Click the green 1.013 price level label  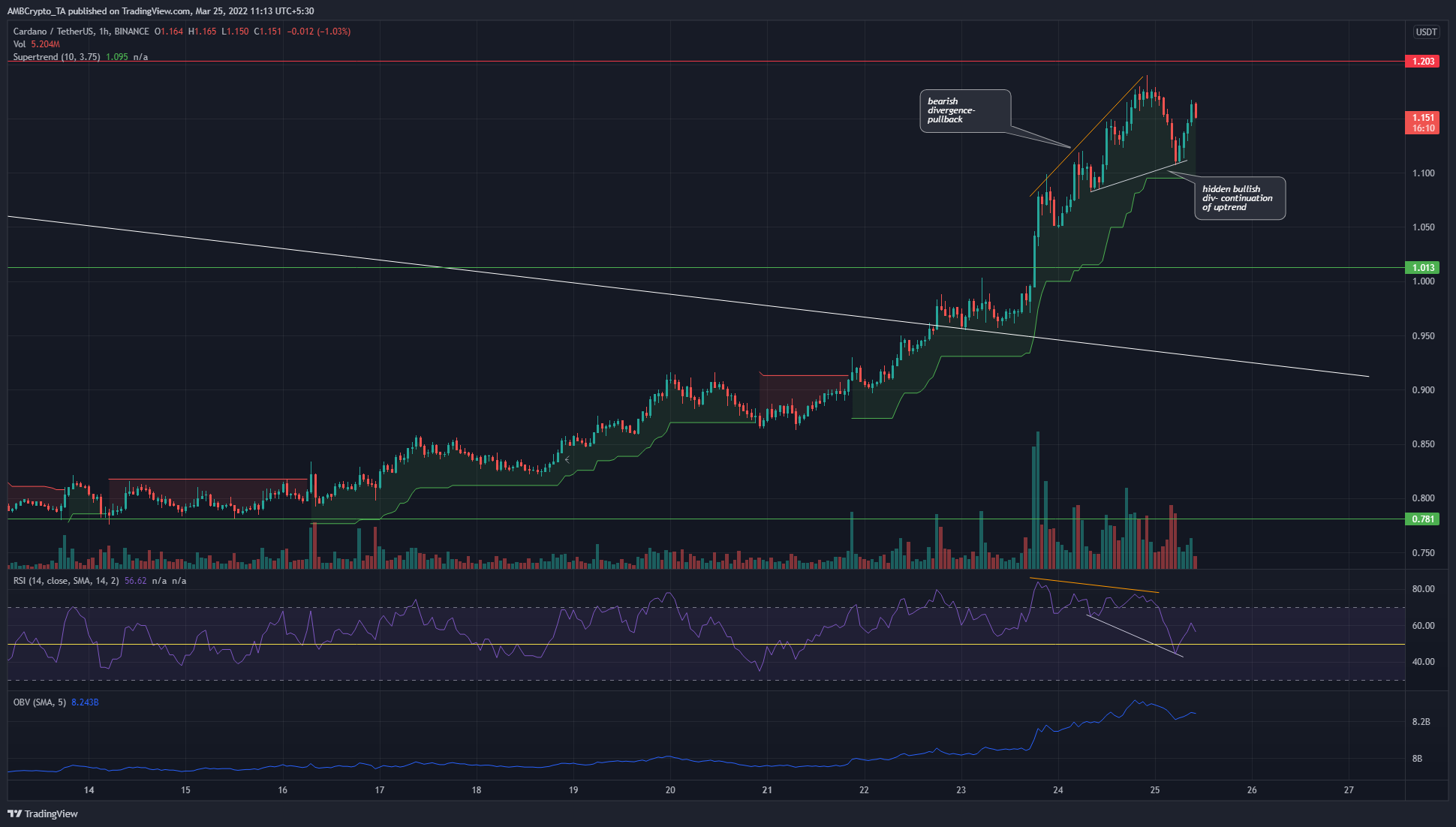point(1421,267)
